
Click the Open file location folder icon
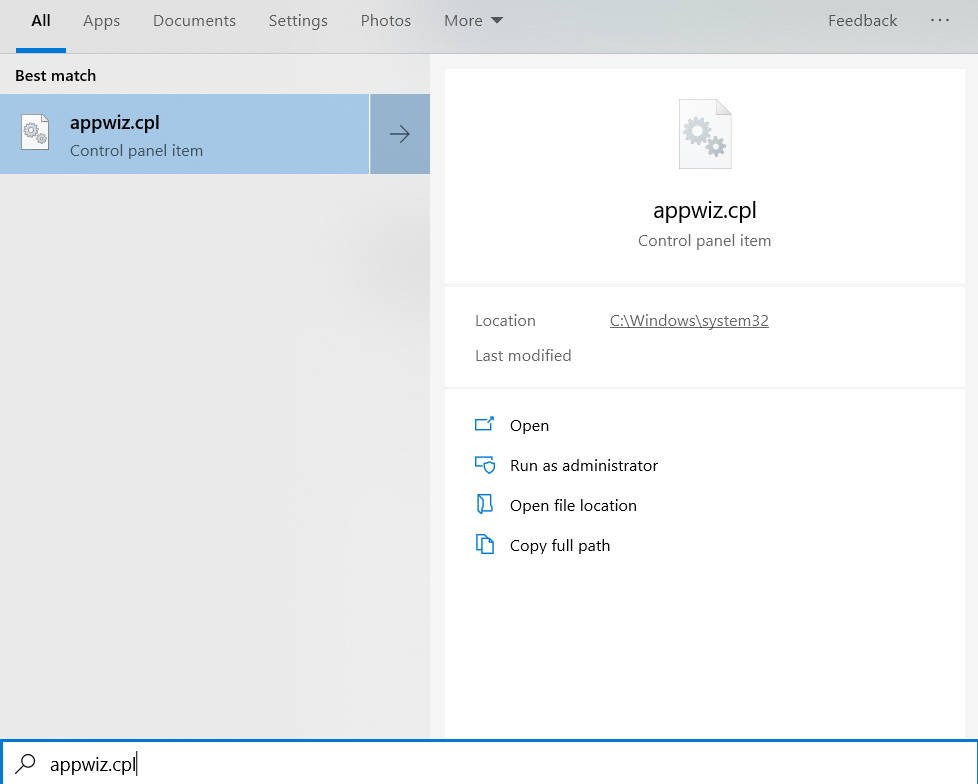pos(484,505)
